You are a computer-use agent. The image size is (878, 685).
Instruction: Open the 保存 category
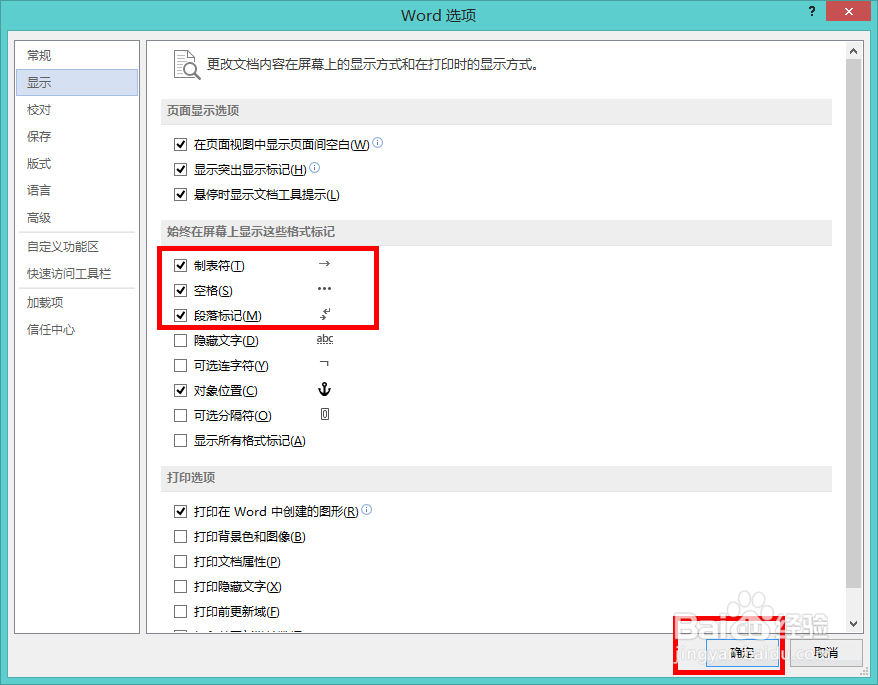tap(77, 137)
